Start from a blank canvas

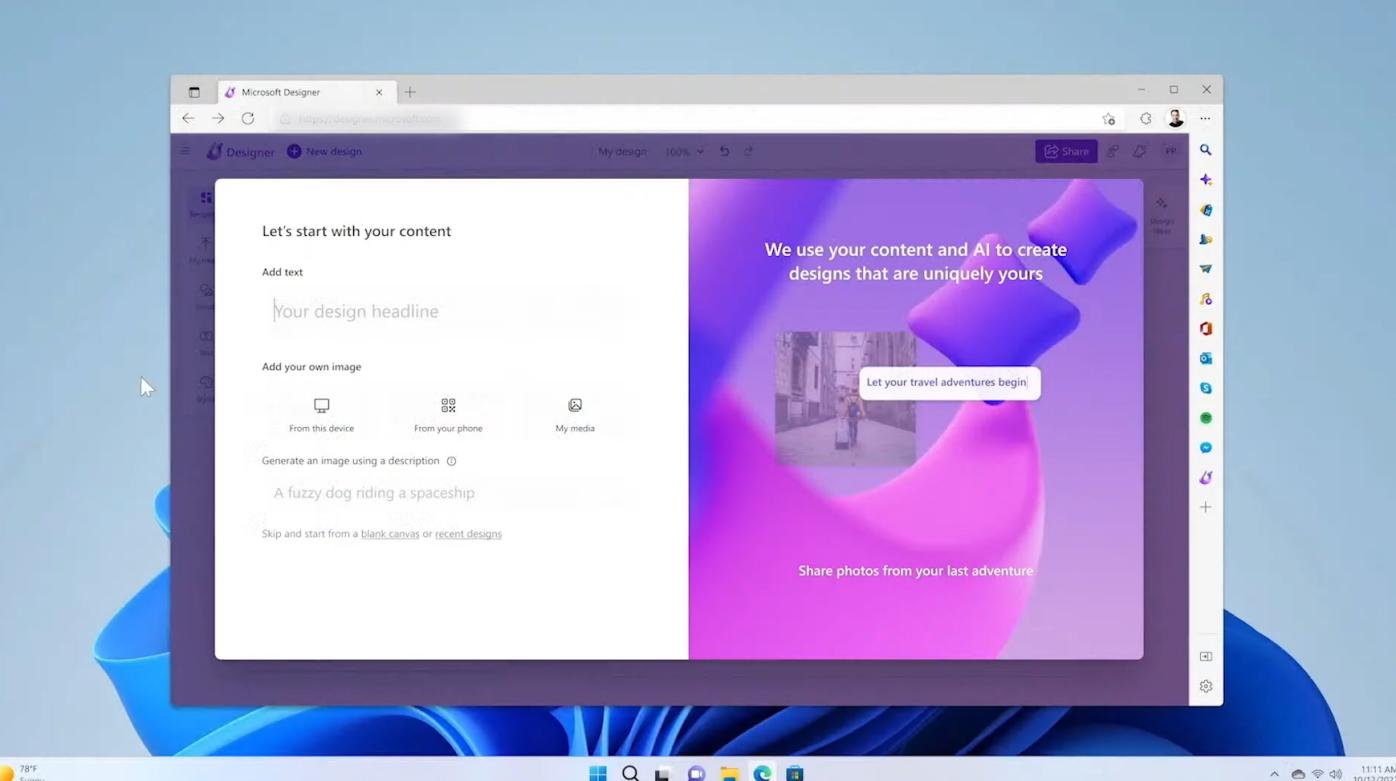[389, 533]
